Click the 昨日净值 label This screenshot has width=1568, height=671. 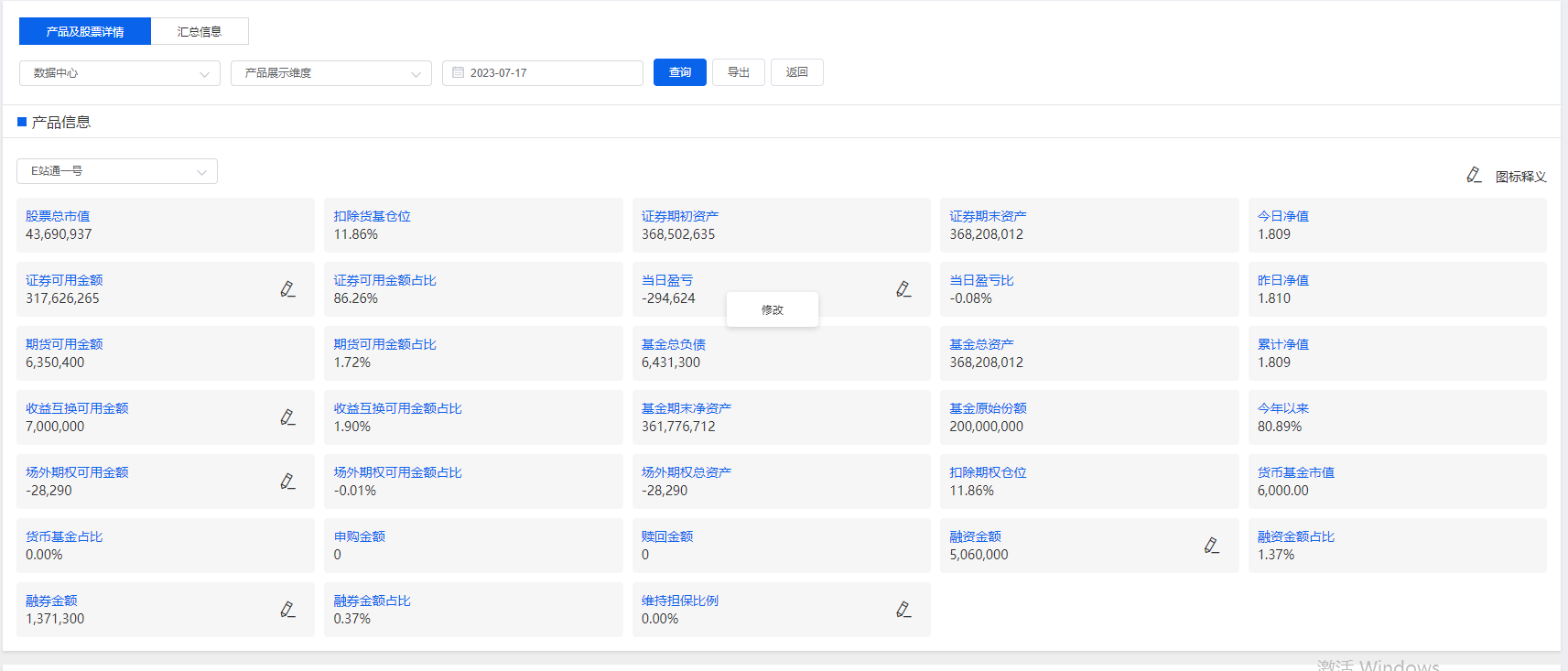[x=1283, y=280]
